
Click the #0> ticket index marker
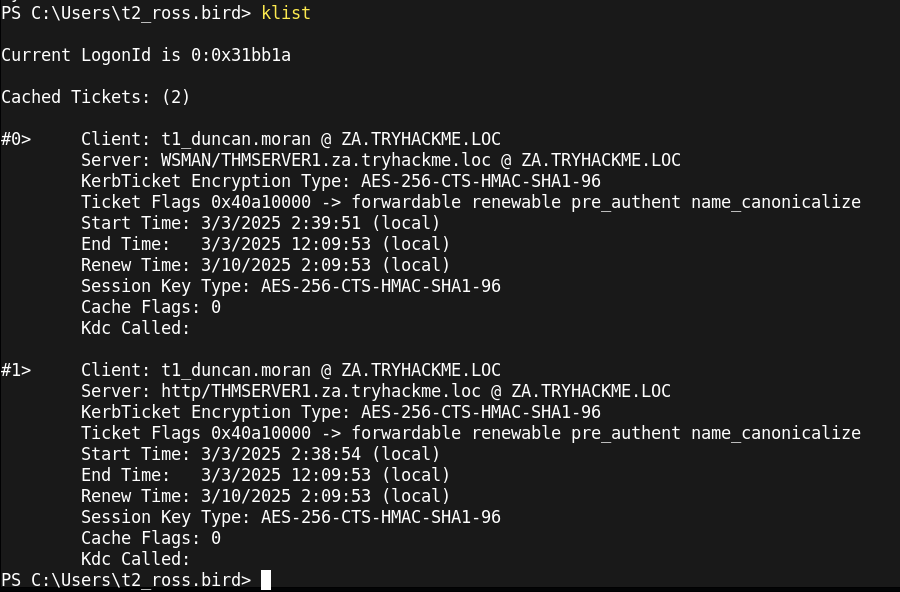tap(16, 139)
